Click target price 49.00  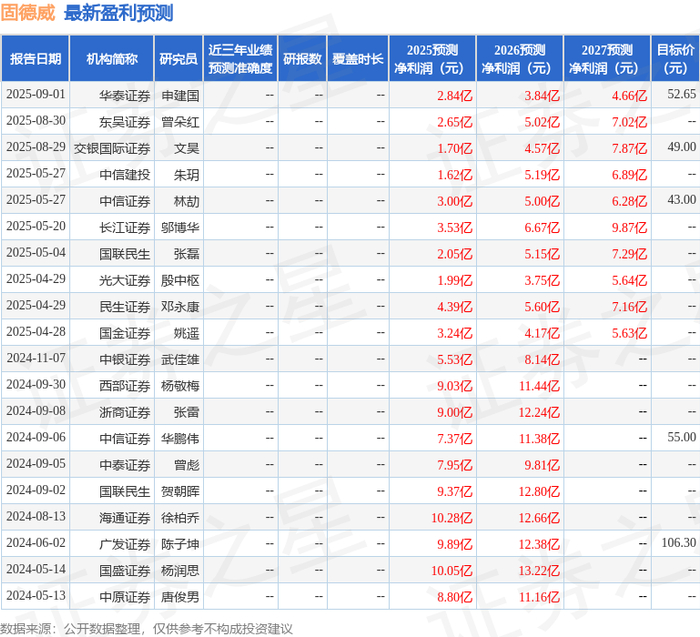point(682,147)
